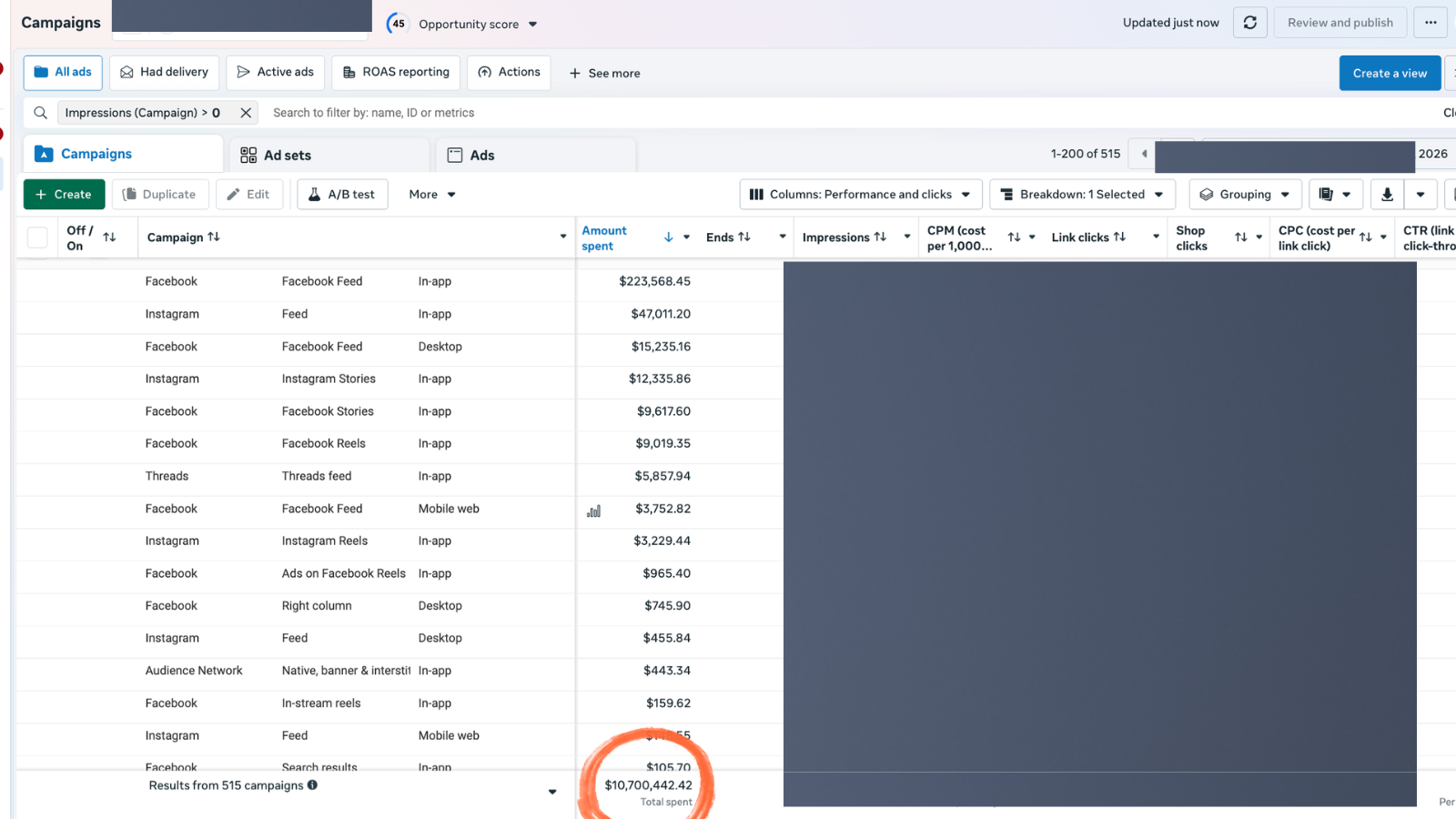Click the export download icon
1456x819 pixels.
[1387, 195]
